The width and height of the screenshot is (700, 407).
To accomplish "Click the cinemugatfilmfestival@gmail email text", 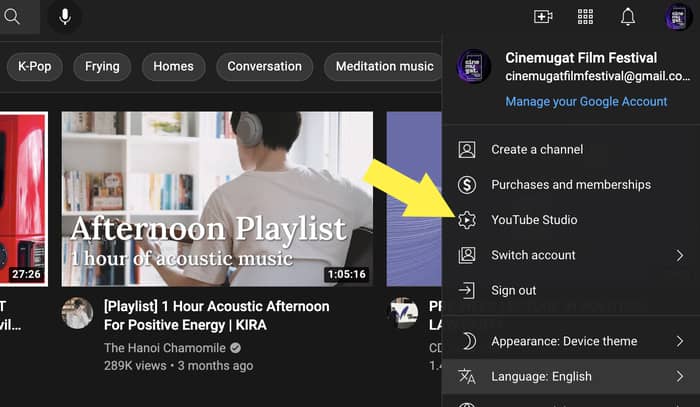I will (598, 76).
